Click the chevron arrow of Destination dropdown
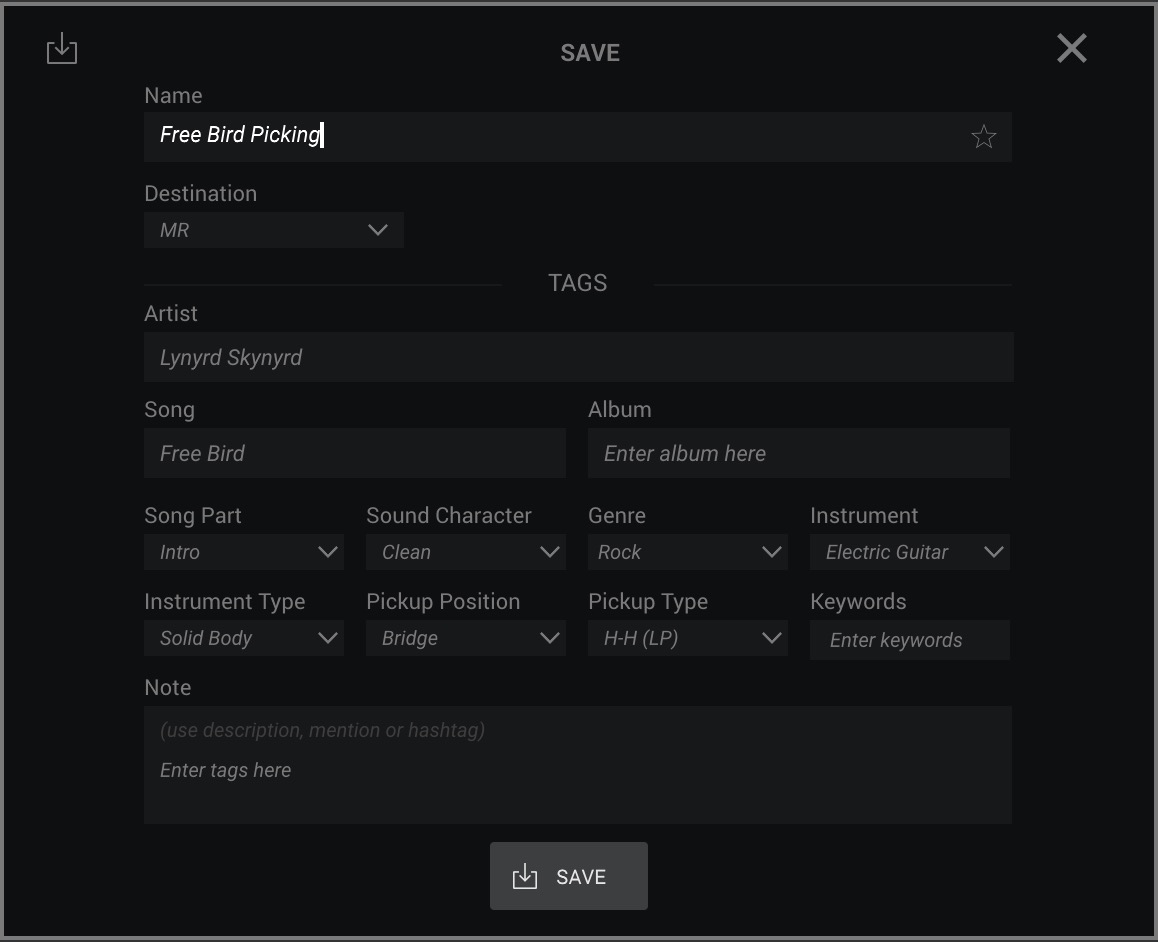 point(377,230)
